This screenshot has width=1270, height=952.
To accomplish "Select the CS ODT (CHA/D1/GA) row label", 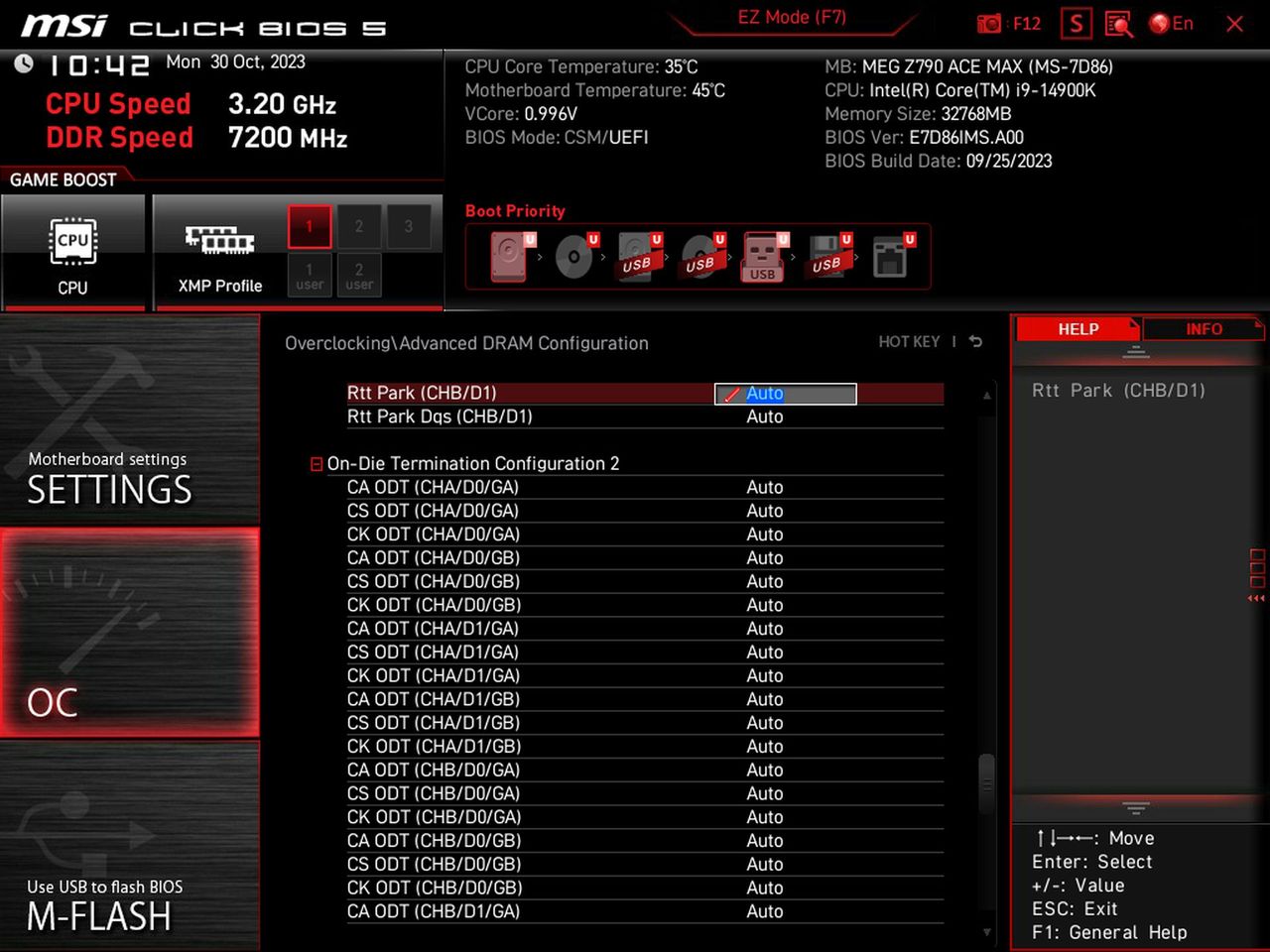I will point(433,653).
